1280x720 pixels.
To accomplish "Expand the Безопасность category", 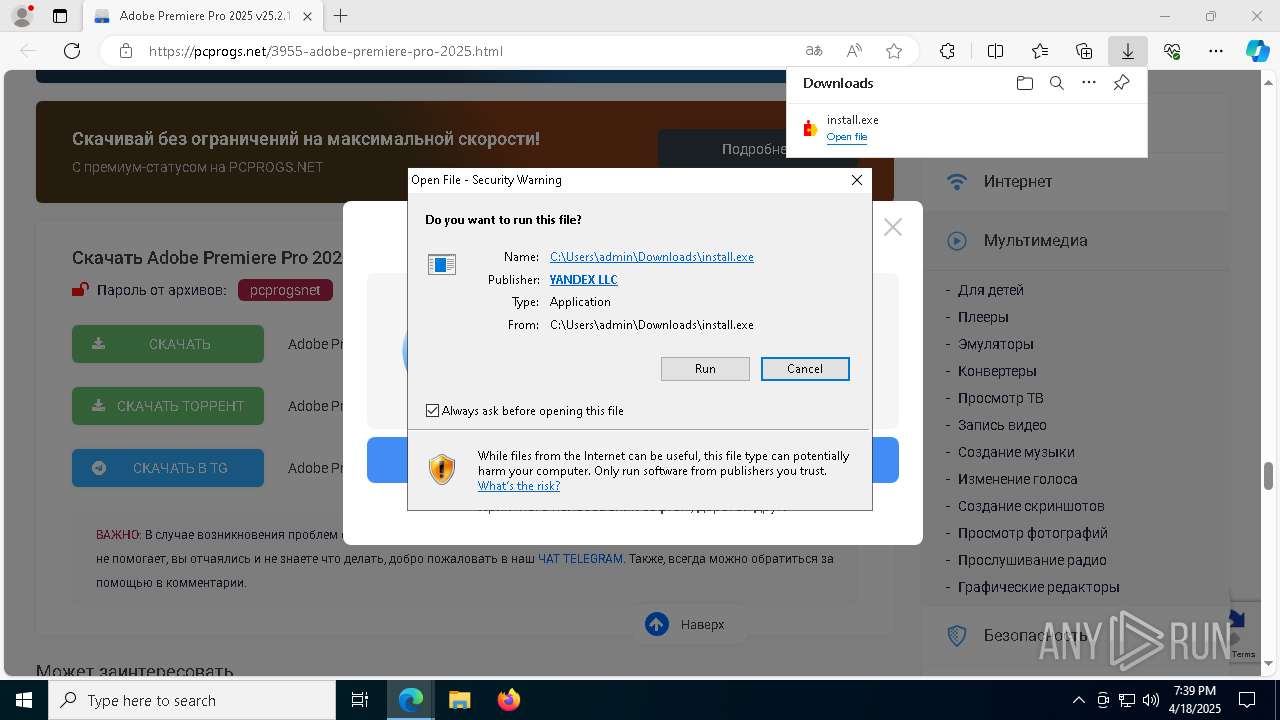I will (1037, 635).
